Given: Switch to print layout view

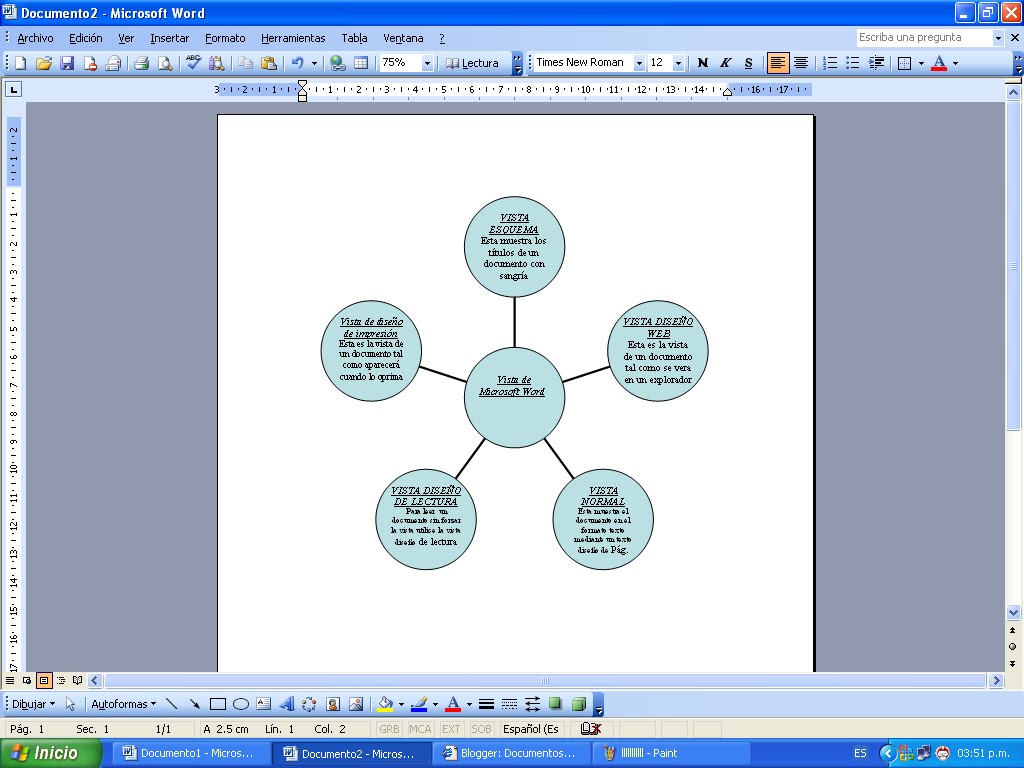Looking at the screenshot, I should [44, 680].
